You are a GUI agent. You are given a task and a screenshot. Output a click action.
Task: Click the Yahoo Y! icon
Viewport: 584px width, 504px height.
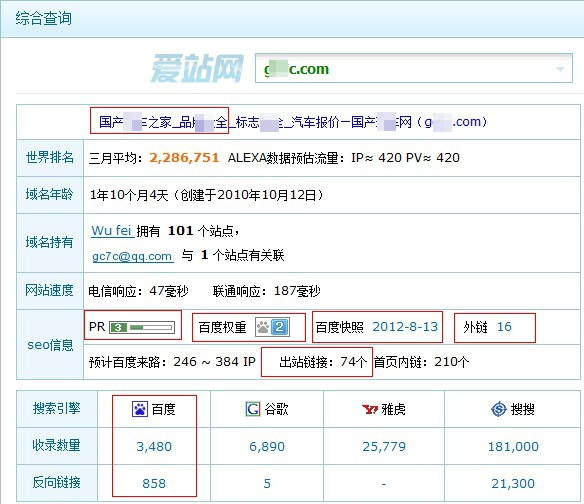pyautogui.click(x=370, y=409)
